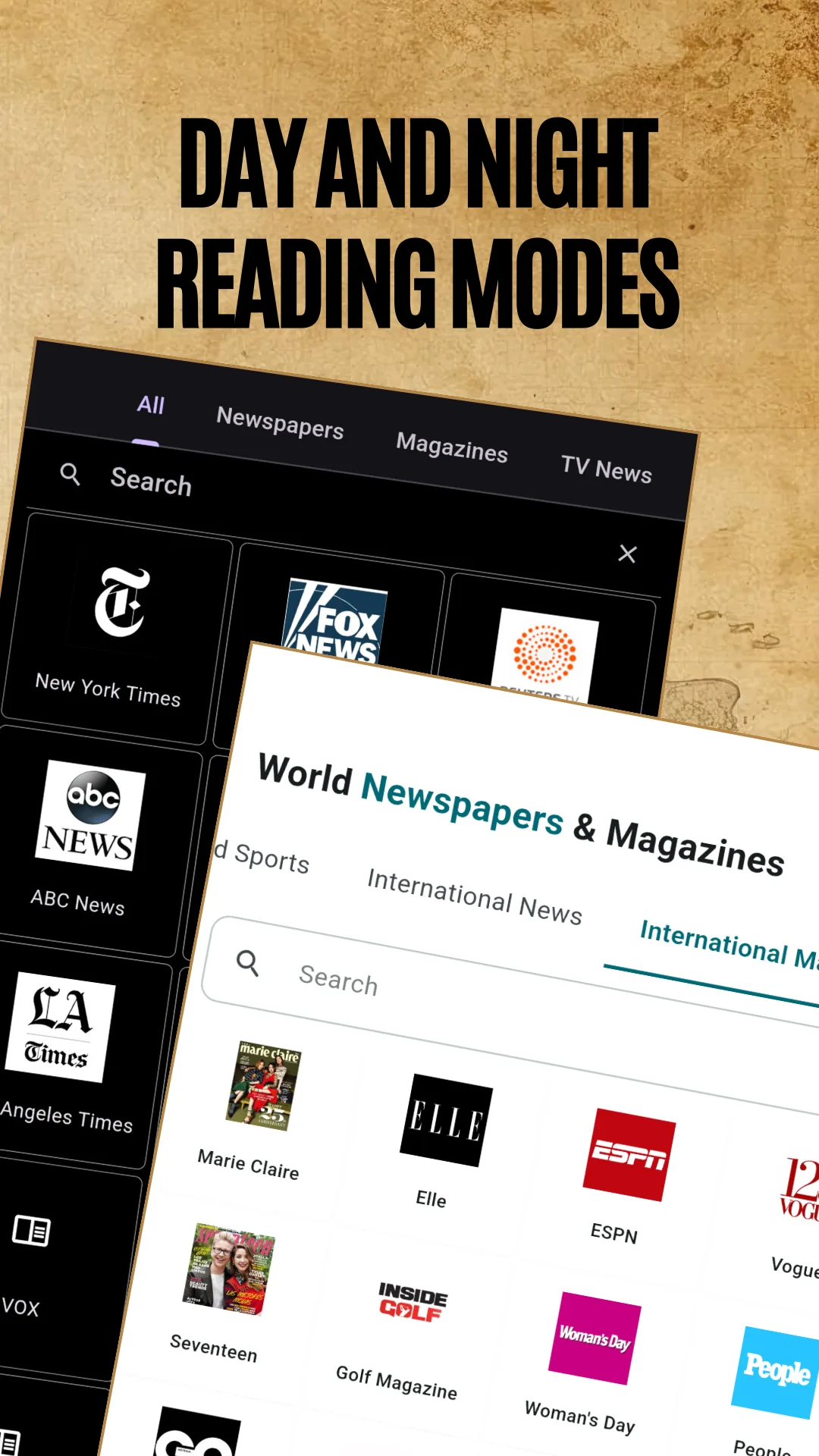Select the Woman's Day label
This screenshot has width=819, height=1456.
pos(579,1417)
